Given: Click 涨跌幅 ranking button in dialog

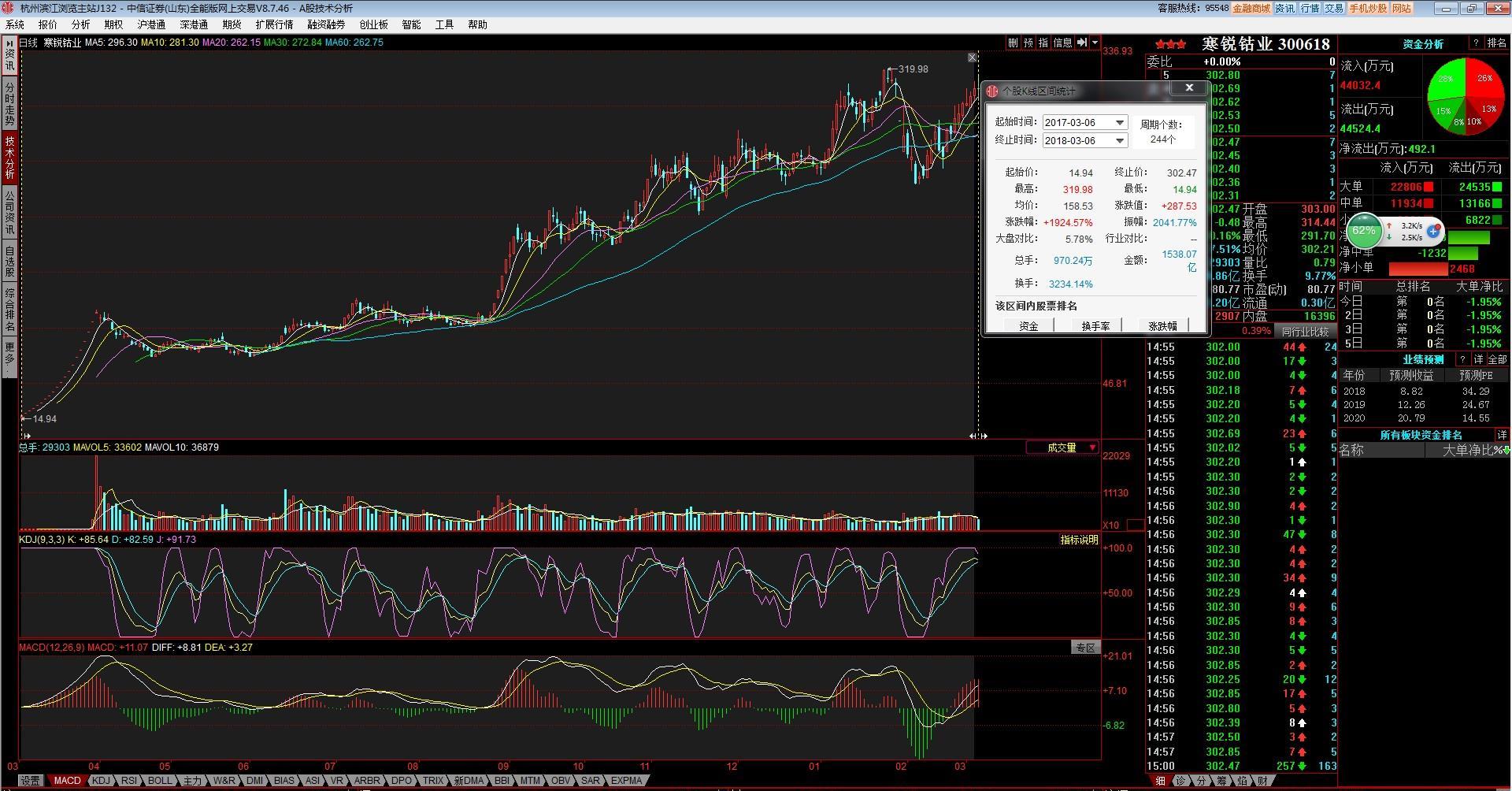Looking at the screenshot, I should coord(1162,325).
